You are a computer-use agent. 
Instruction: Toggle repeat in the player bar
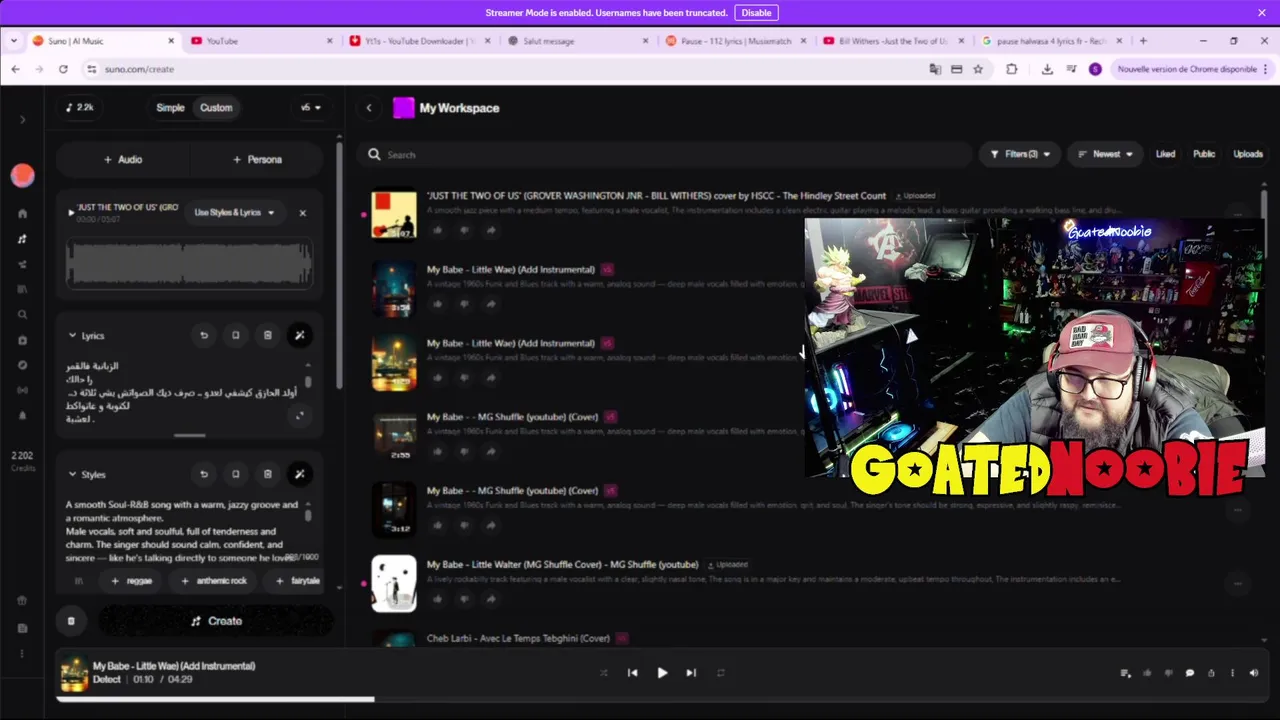[720, 673]
